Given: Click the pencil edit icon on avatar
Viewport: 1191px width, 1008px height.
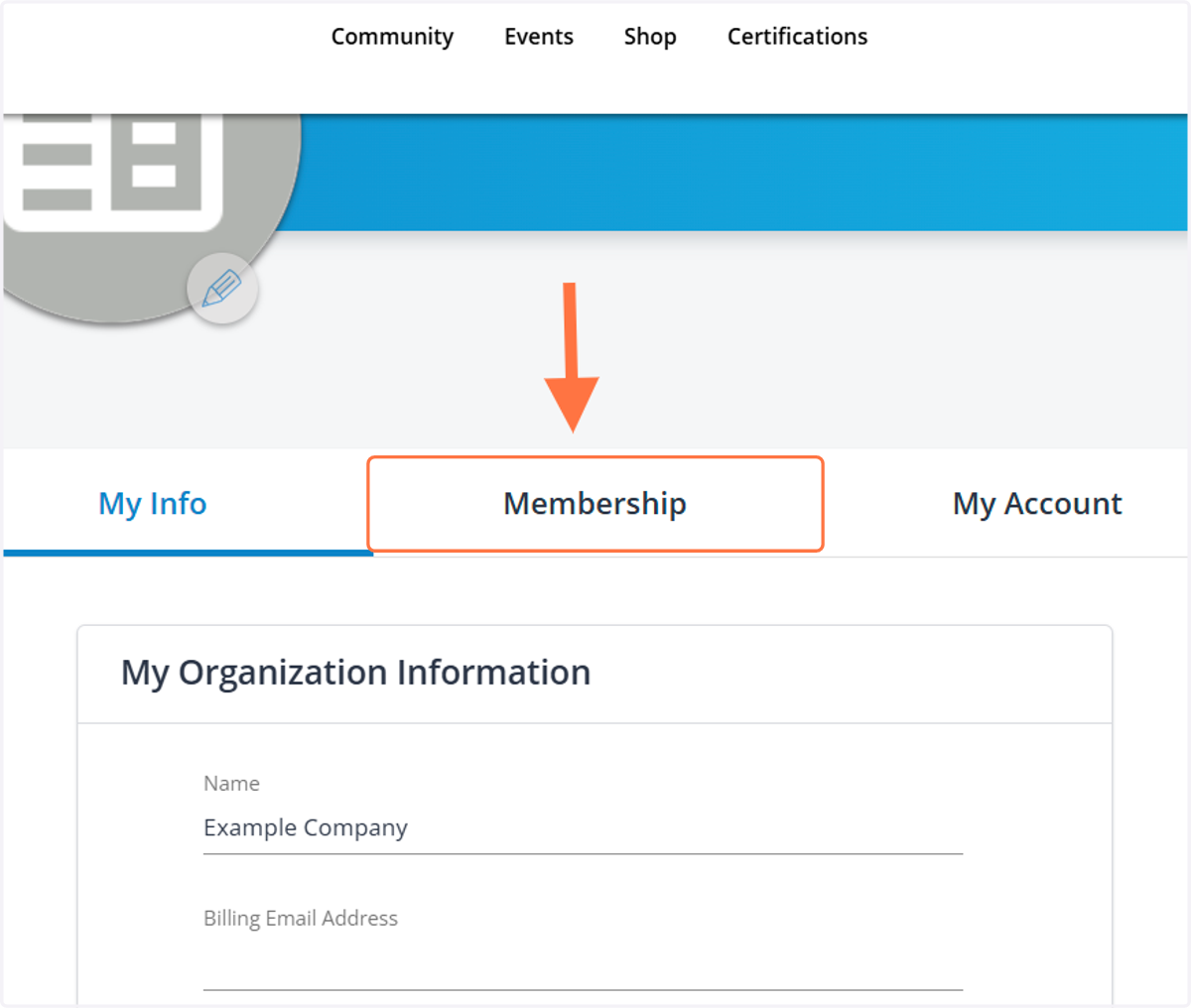Looking at the screenshot, I should (222, 289).
